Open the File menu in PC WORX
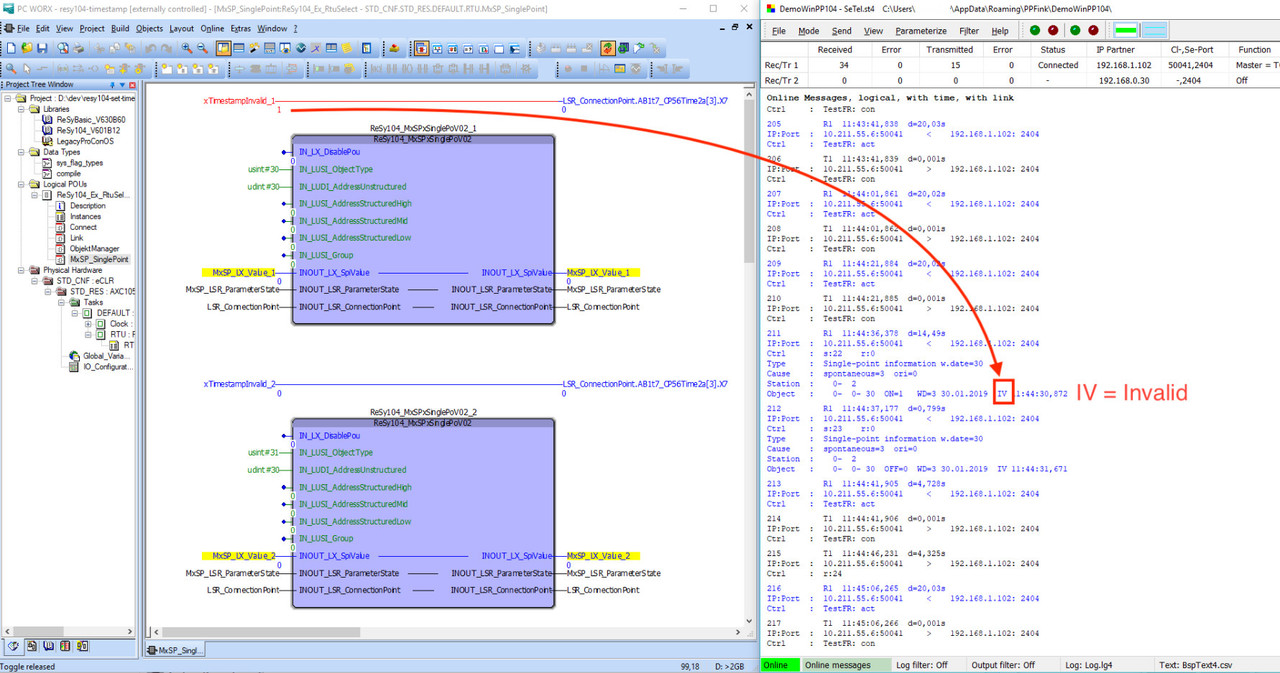This screenshot has height=673, width=1280. point(23,28)
